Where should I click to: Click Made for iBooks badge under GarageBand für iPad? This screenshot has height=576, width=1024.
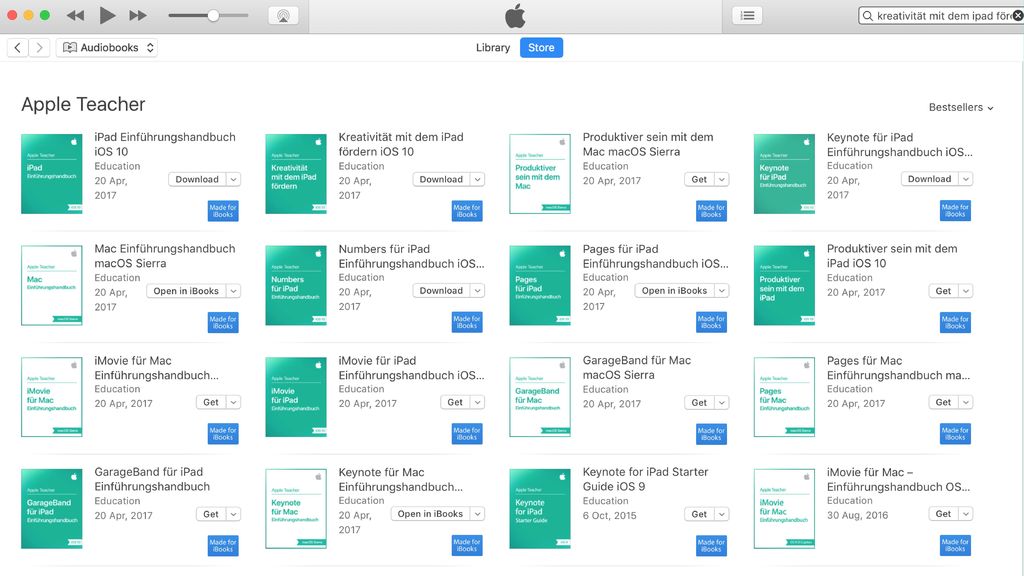223,545
